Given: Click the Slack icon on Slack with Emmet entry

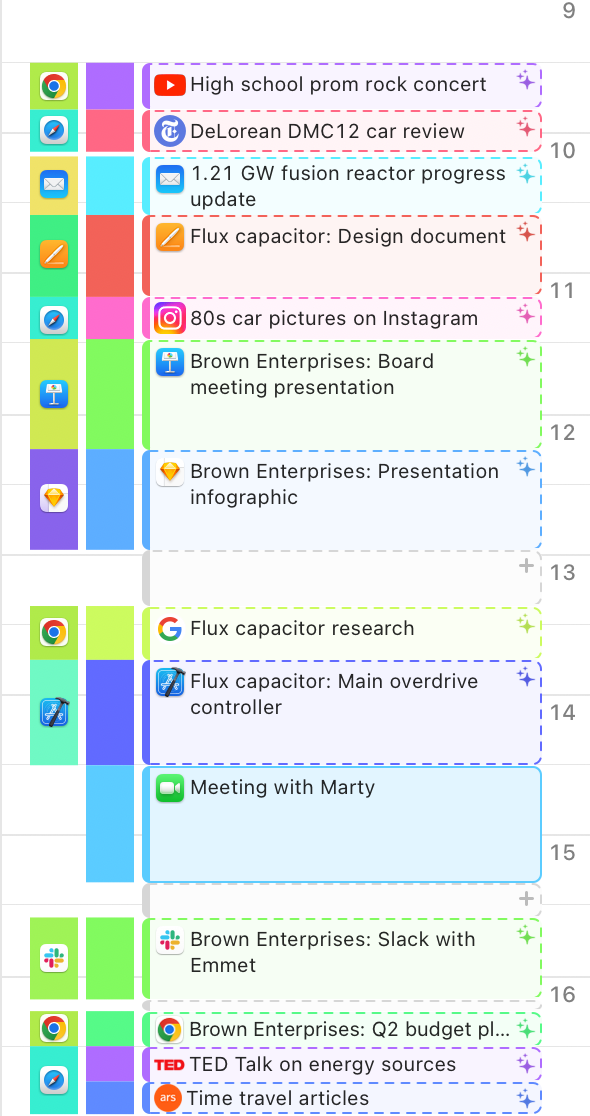Looking at the screenshot, I should coord(169,940).
